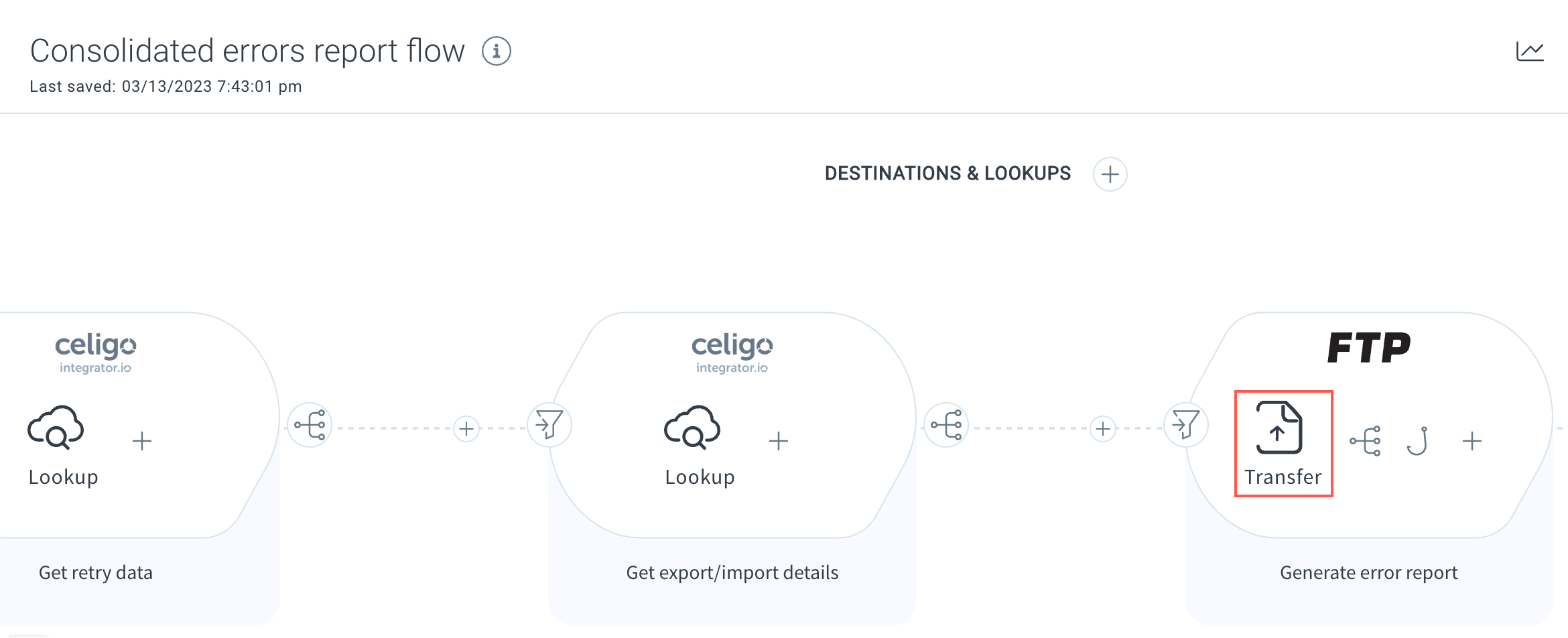
Task: Select the Get export/import details label
Action: click(x=732, y=573)
